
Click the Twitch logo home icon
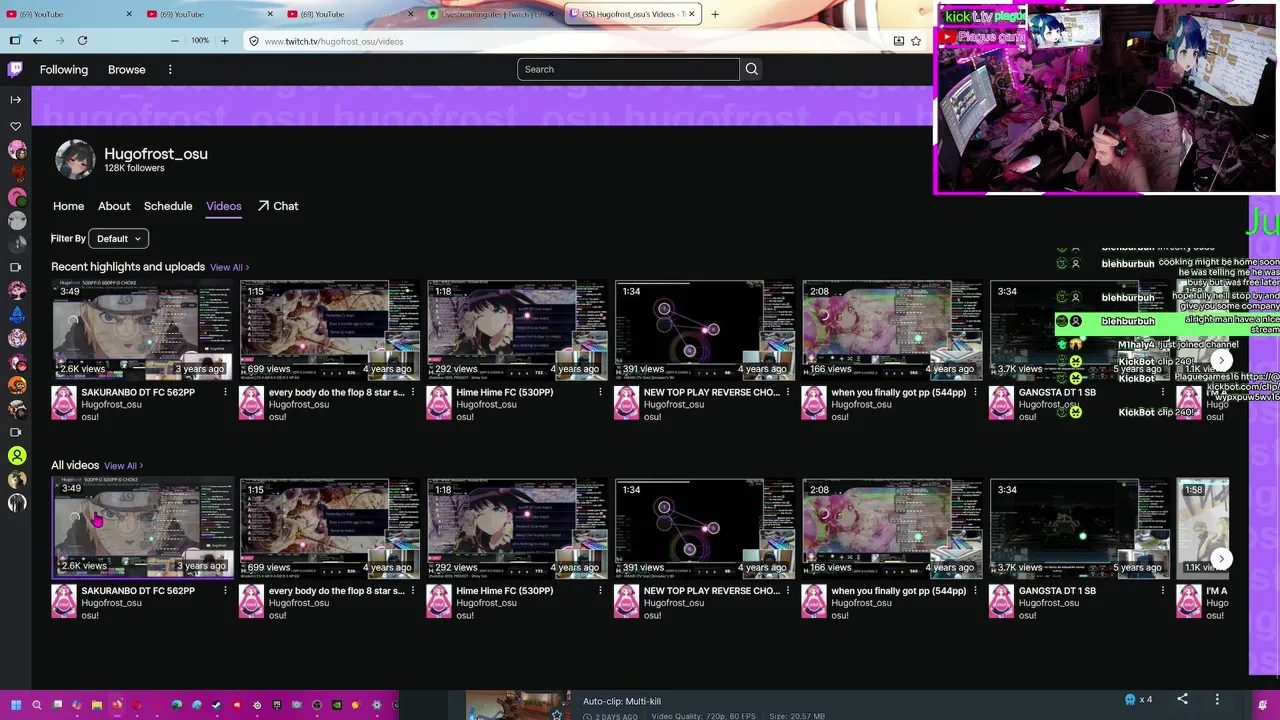pyautogui.click(x=15, y=69)
